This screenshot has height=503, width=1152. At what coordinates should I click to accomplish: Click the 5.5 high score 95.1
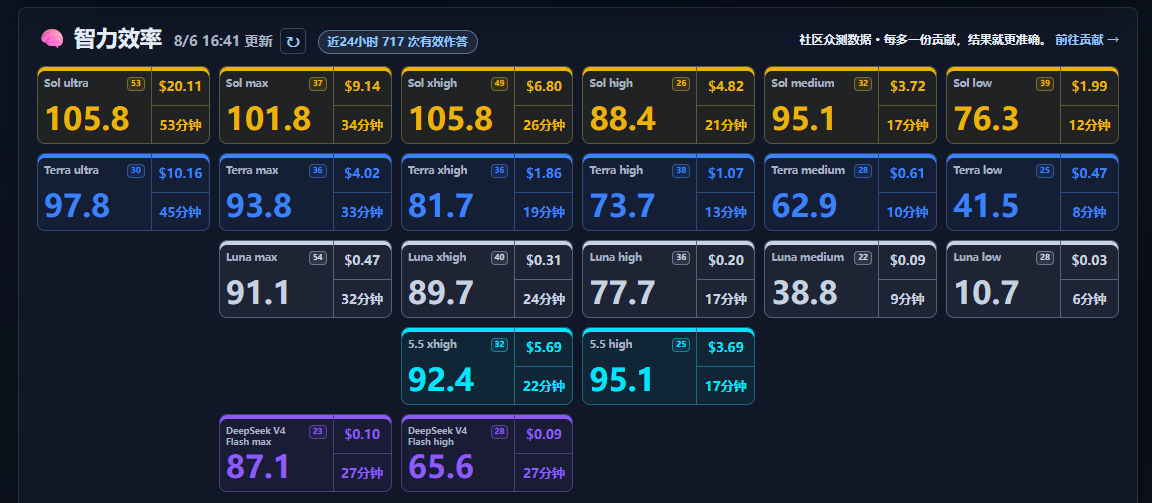[621, 380]
